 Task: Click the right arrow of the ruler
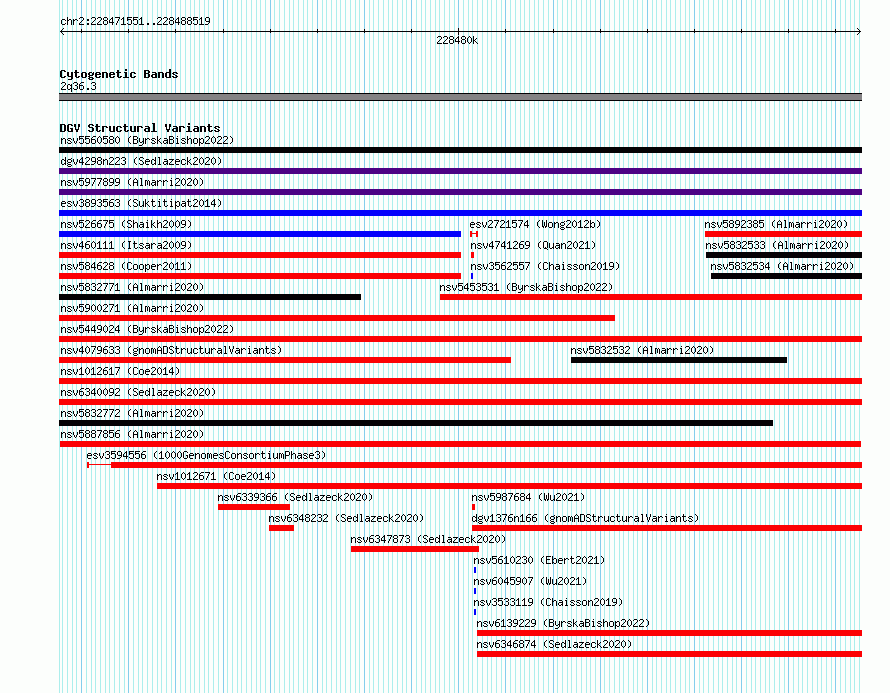[x=859, y=31]
